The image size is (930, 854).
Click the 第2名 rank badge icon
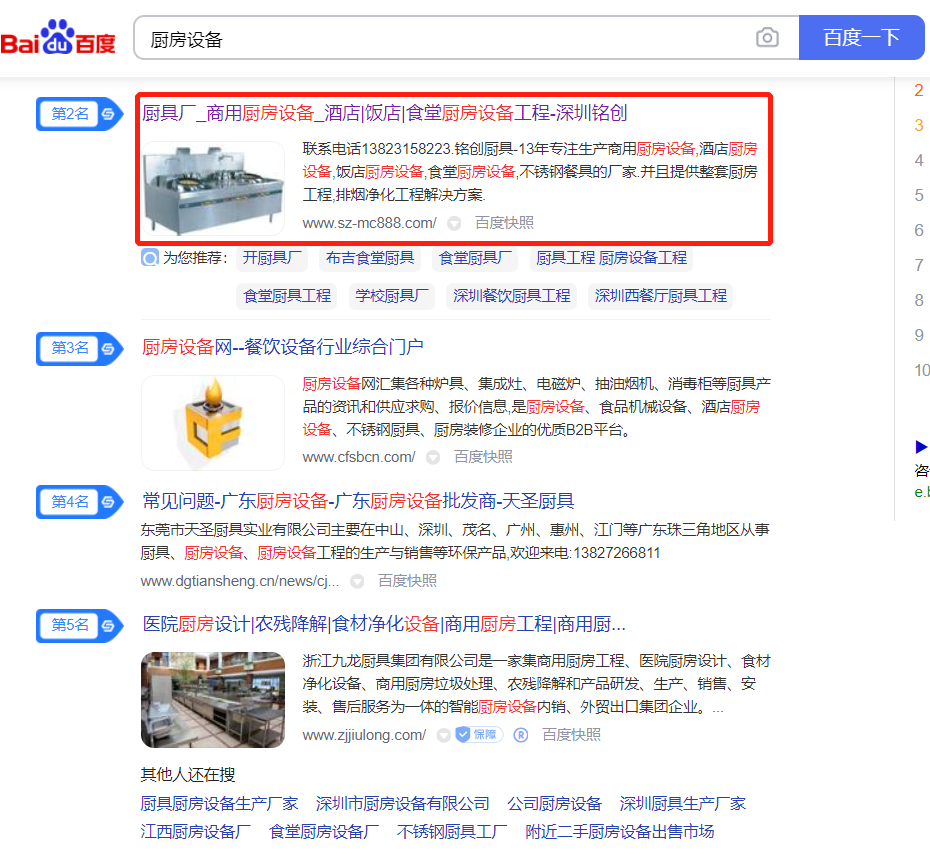coord(79,114)
